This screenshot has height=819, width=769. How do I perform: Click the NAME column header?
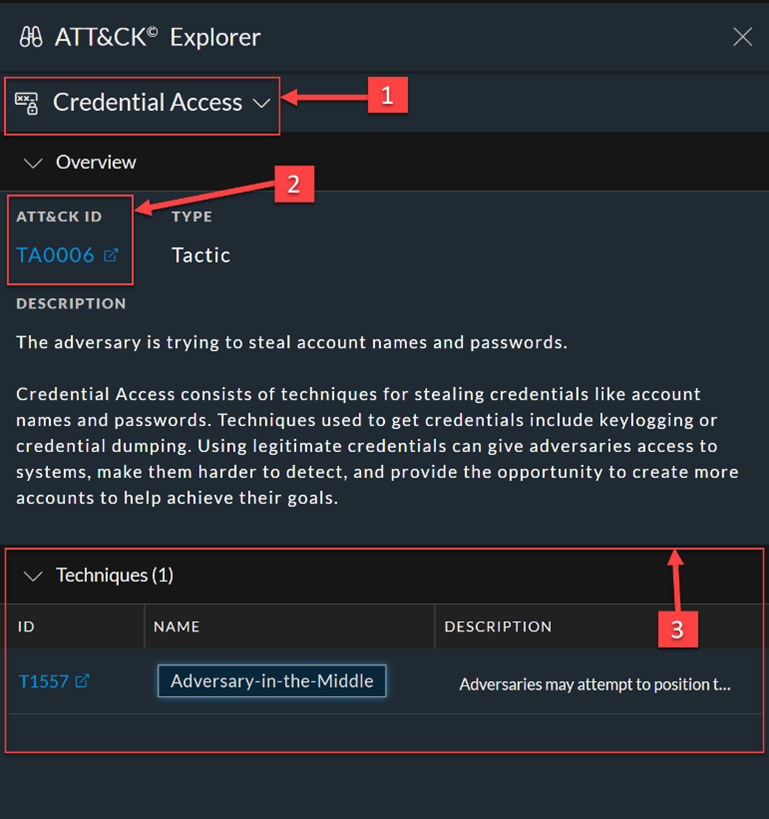tap(176, 627)
